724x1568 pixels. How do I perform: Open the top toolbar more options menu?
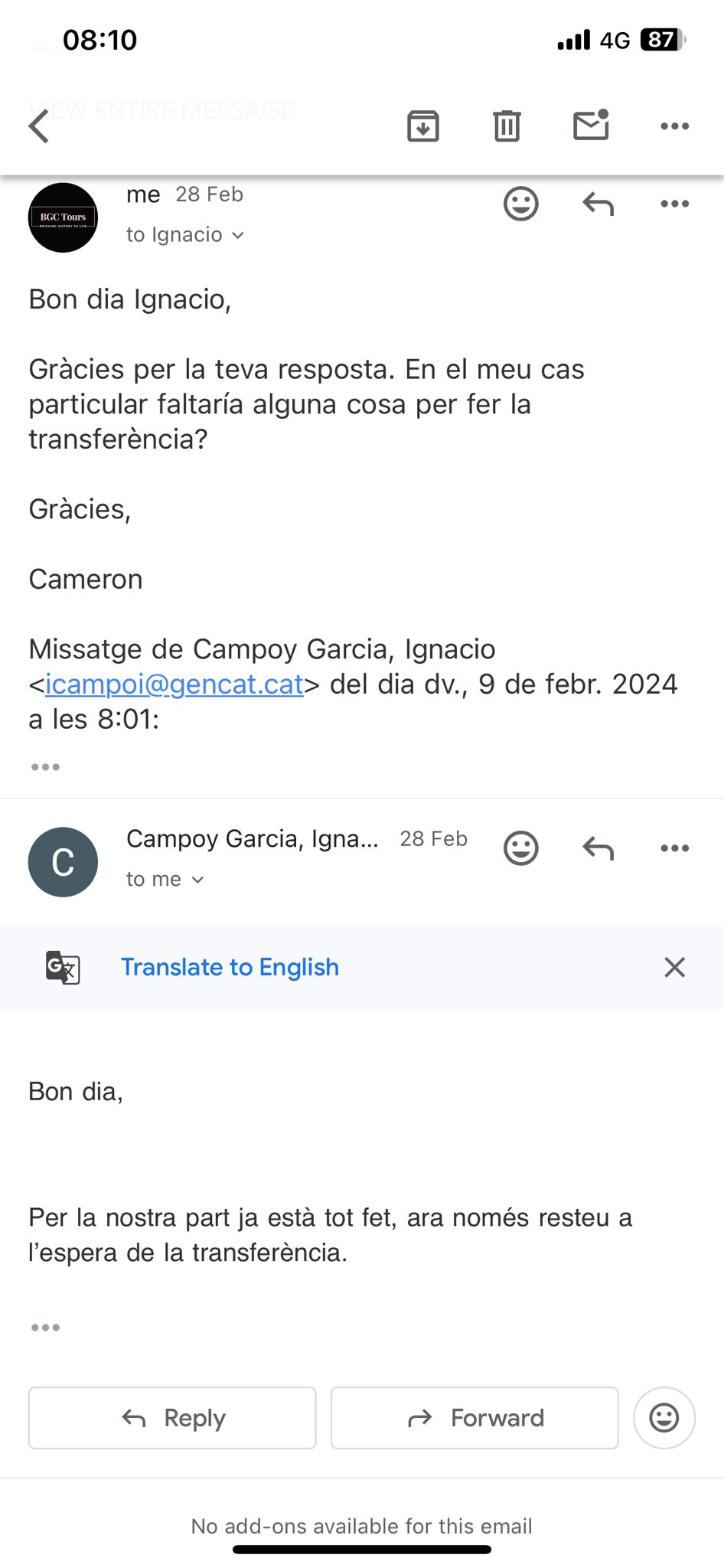(674, 126)
